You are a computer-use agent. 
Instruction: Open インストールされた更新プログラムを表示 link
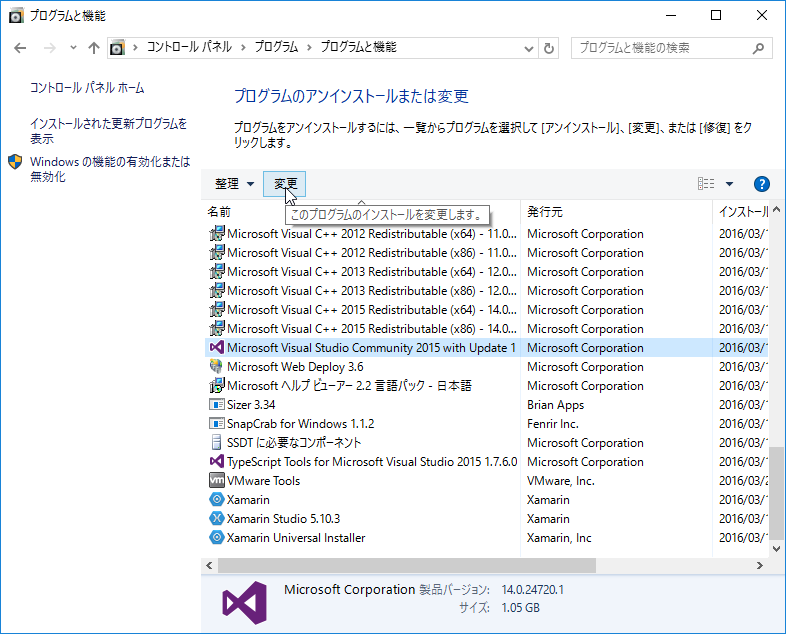[108, 131]
